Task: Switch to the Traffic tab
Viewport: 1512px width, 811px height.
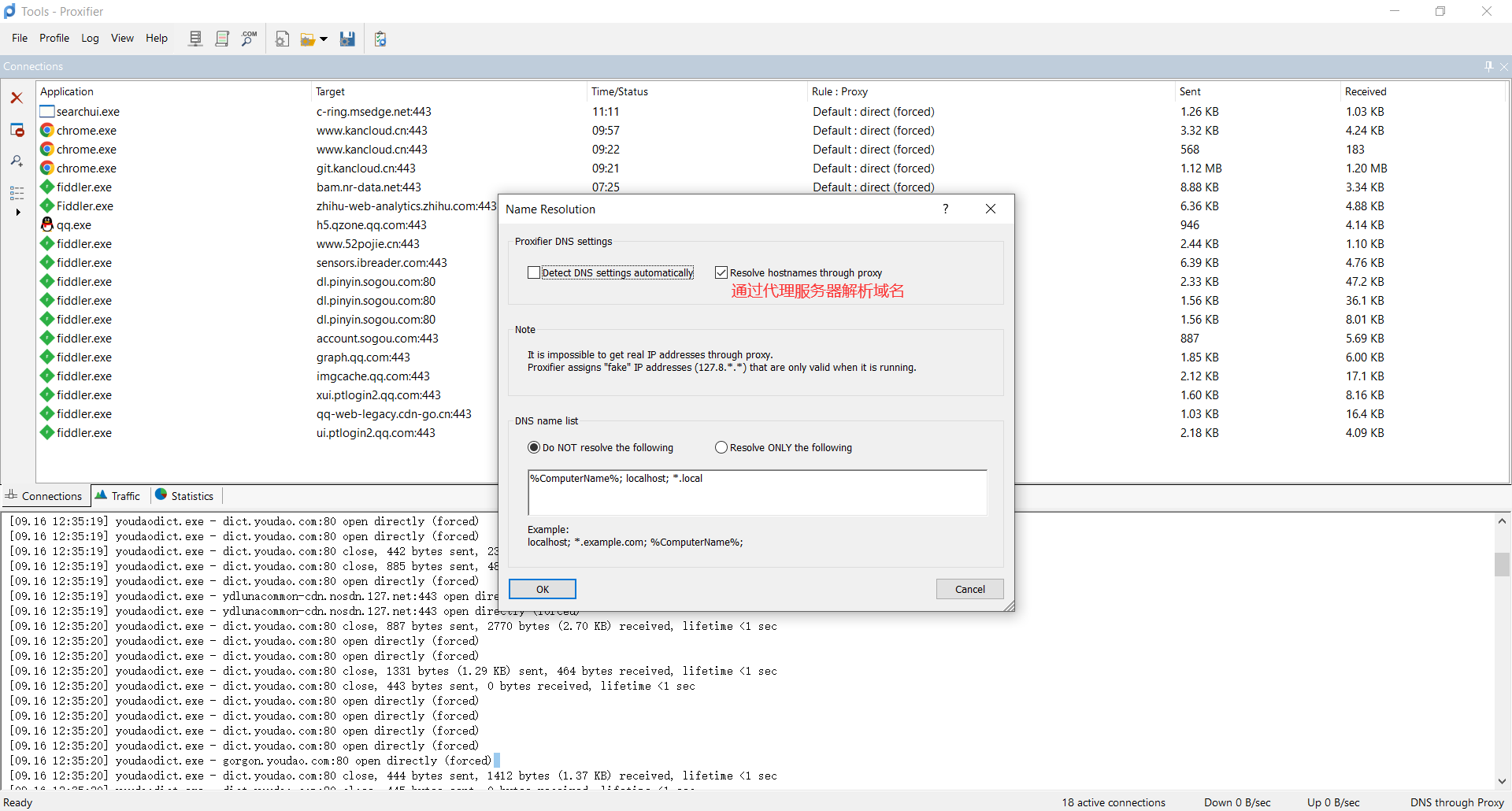Action: [x=117, y=496]
